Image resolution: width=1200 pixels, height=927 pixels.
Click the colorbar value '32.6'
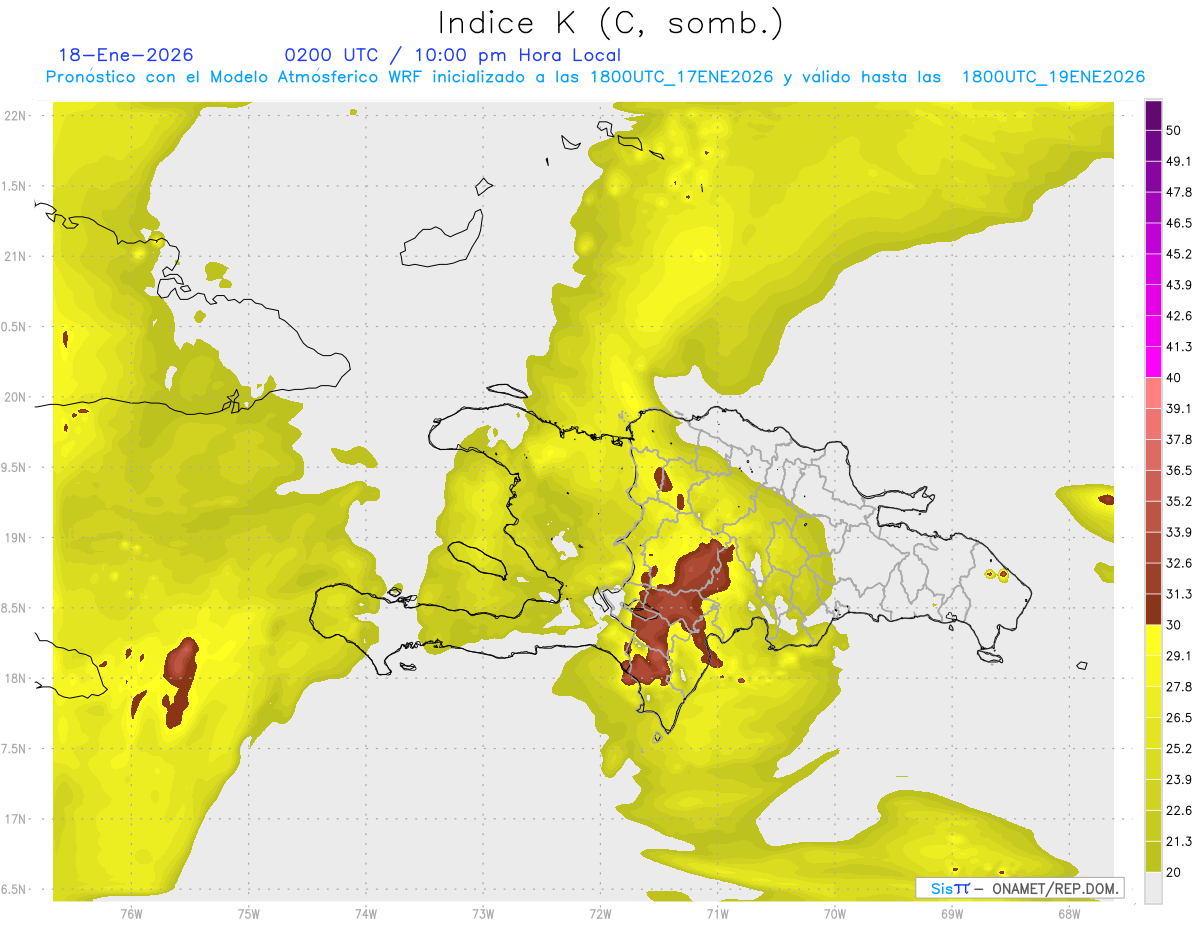(x=1179, y=563)
